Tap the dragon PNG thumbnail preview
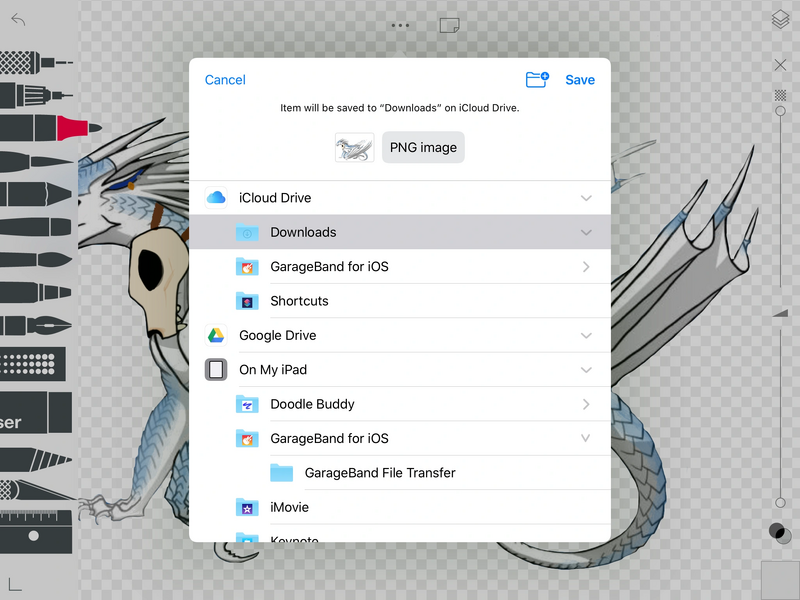The height and width of the screenshot is (600, 800). [x=354, y=148]
